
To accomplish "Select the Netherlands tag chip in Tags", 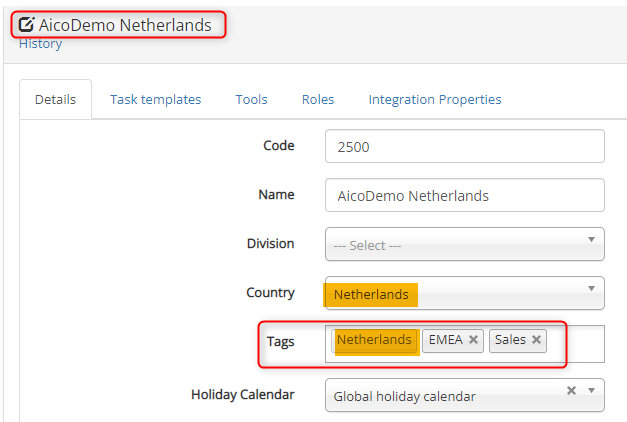I will [x=374, y=340].
